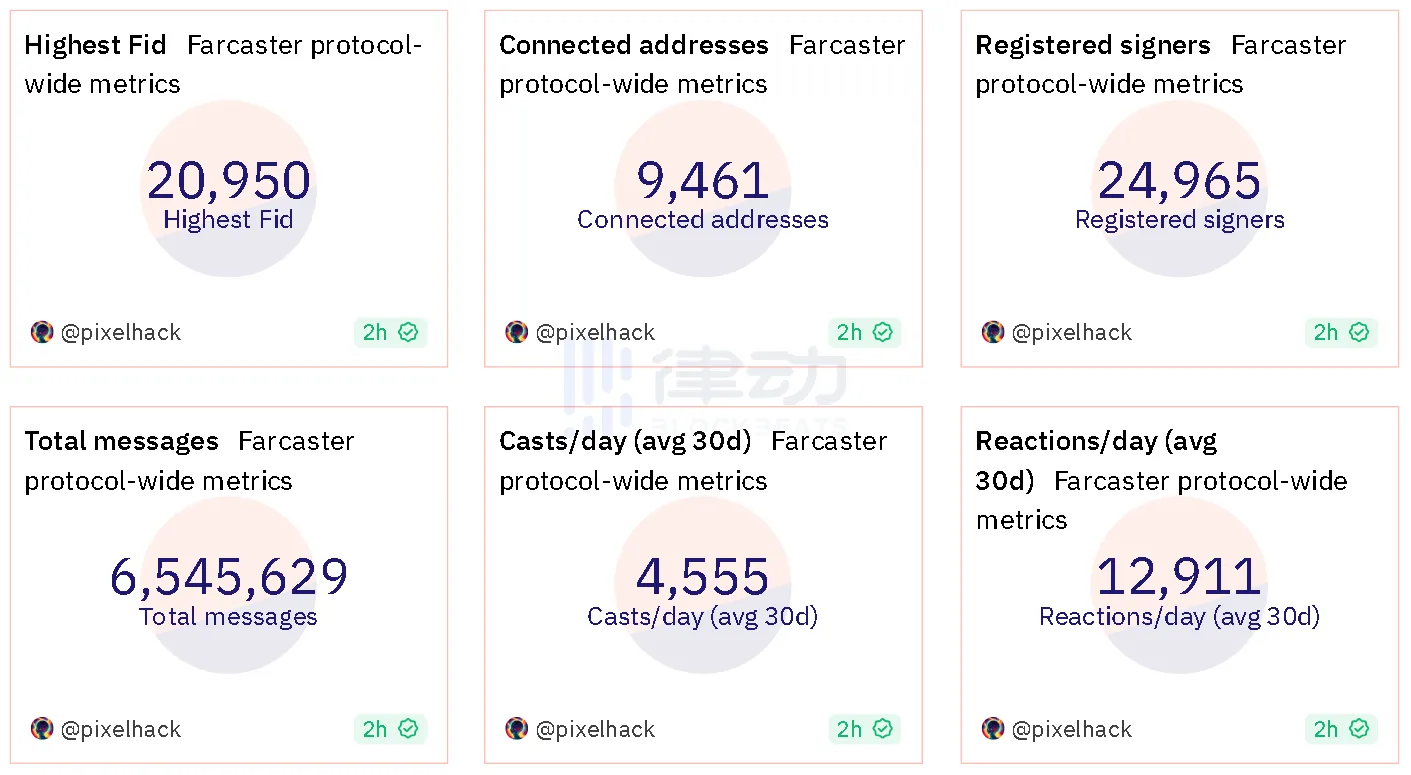This screenshot has height=775, width=1411.
Task: Click 2h verified badge on Registered signers card
Action: click(1341, 332)
